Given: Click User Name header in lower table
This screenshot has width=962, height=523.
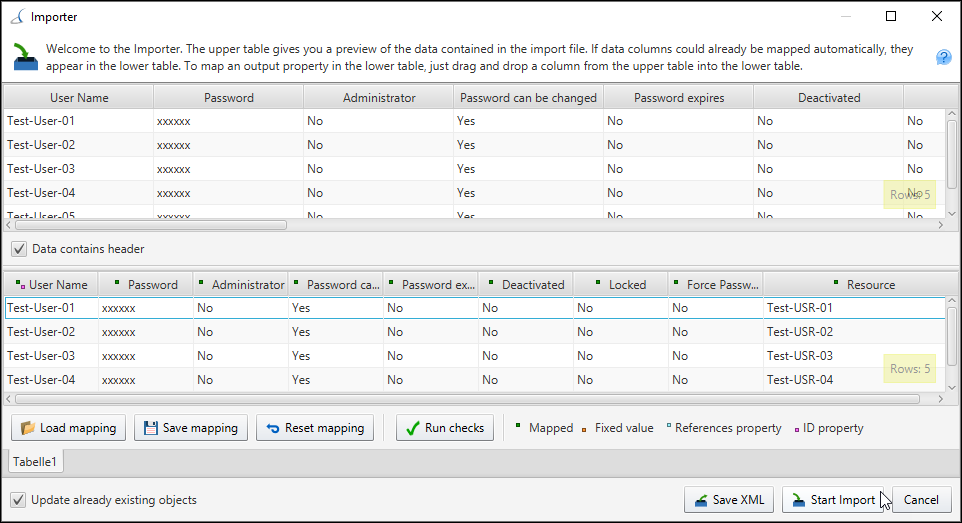Looking at the screenshot, I should click(52, 285).
